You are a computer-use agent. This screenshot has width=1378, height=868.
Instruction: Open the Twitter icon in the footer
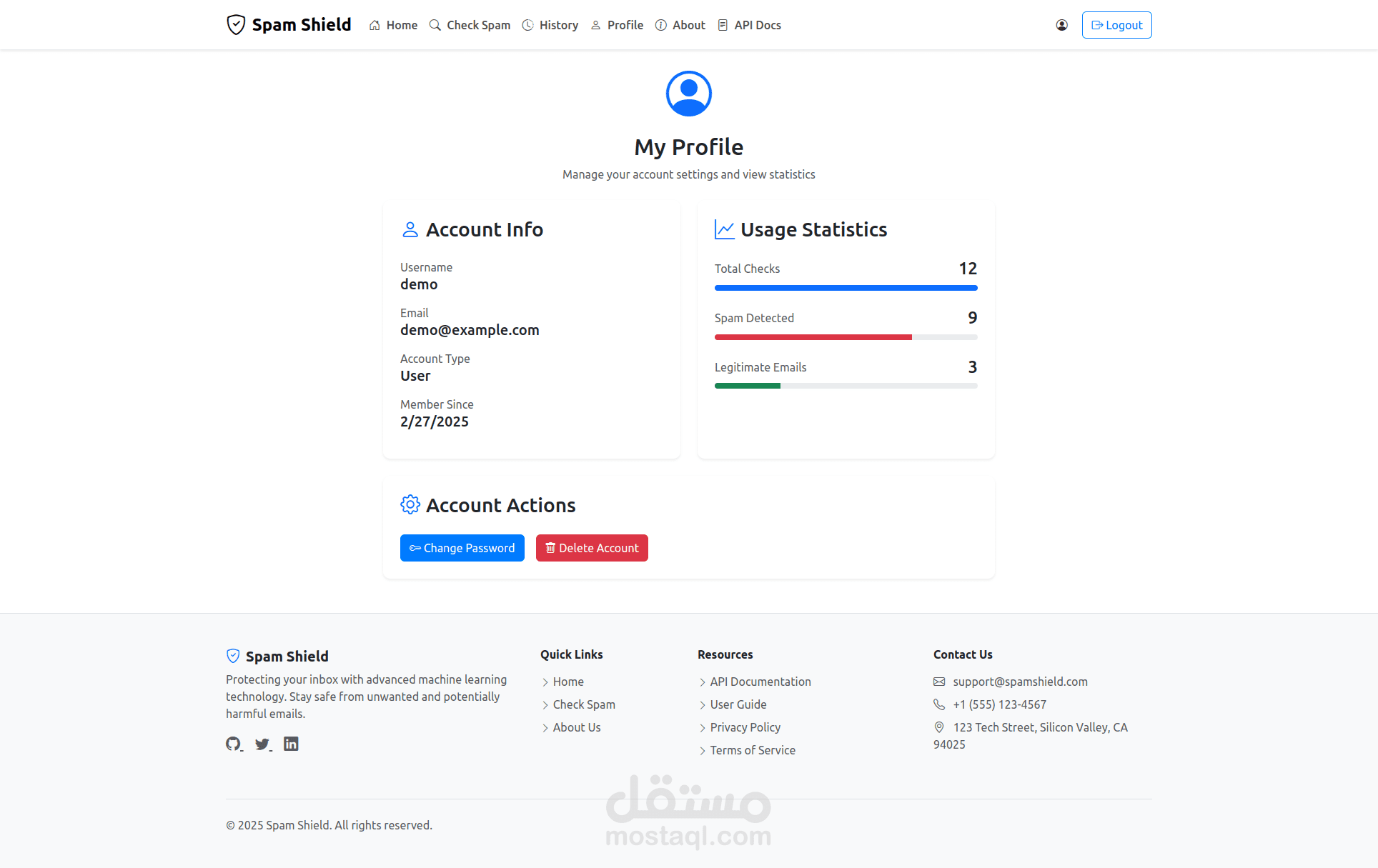click(262, 744)
